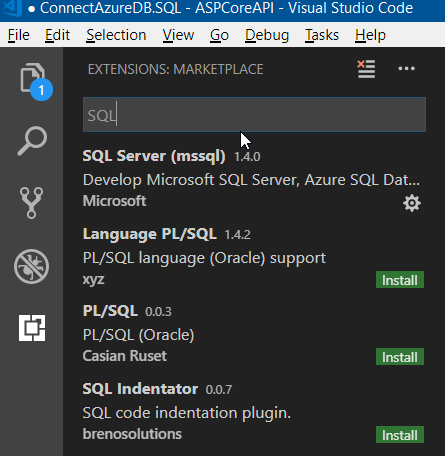Open the gear menu for SQL Server (mssql)

pos(412,203)
